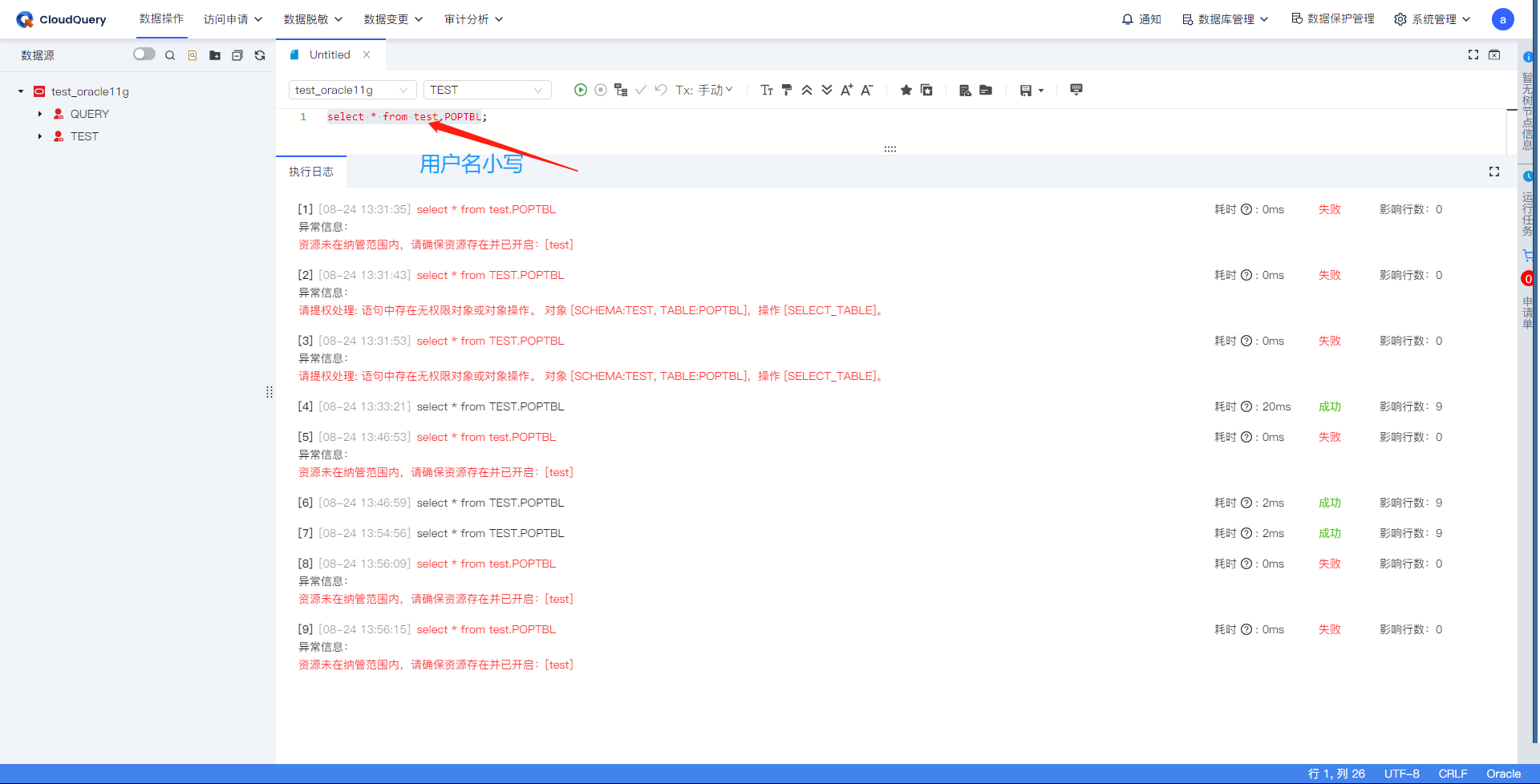Click the Tt text case icon

coord(767,90)
